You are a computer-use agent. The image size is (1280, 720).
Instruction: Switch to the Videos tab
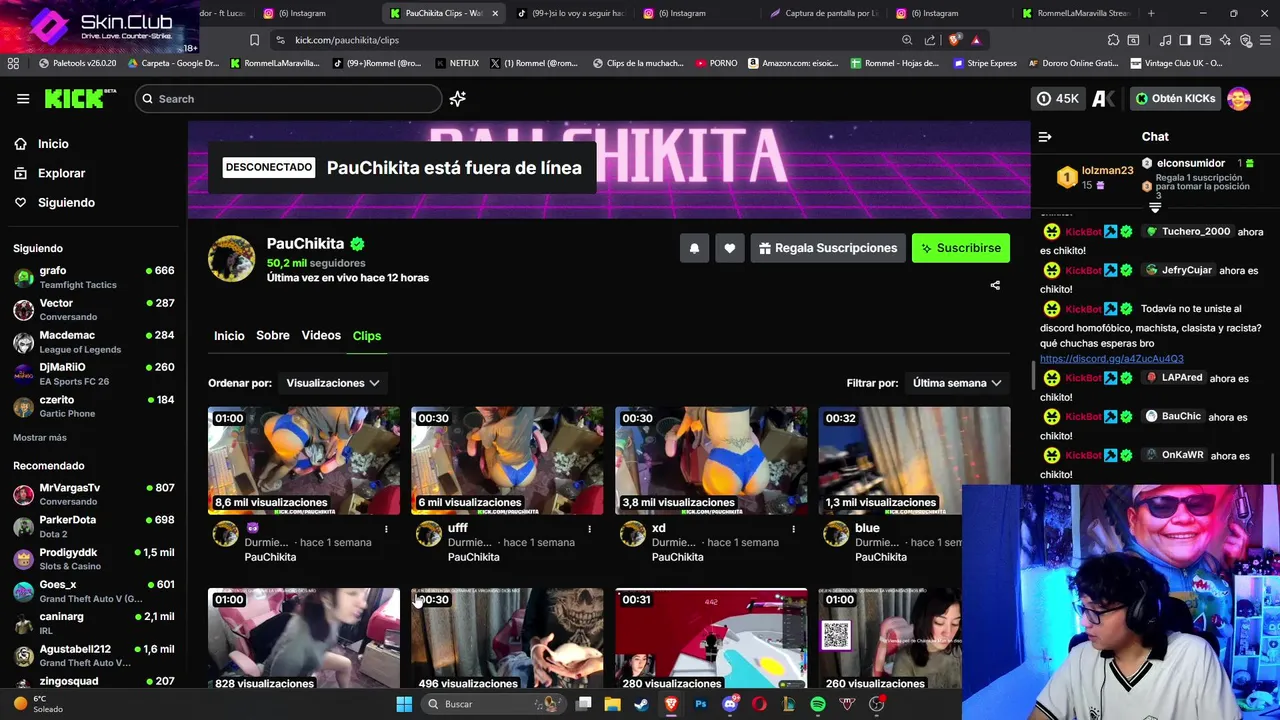321,336
